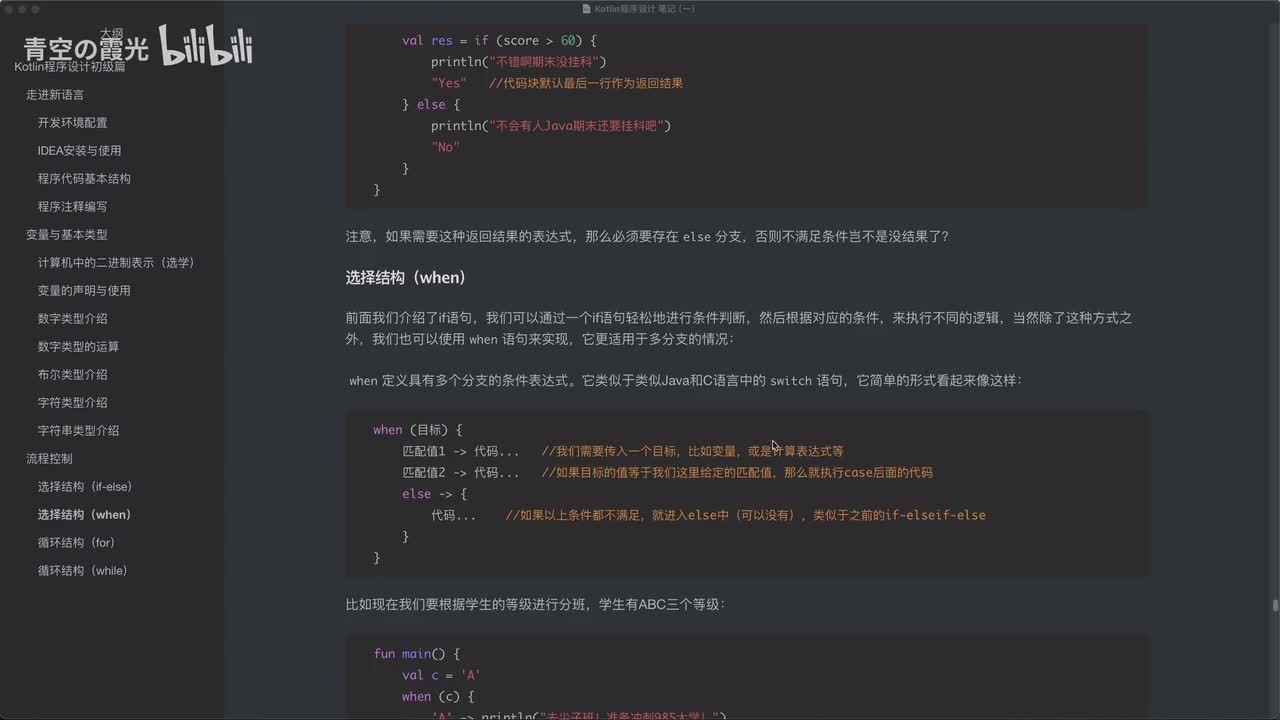Jump to 循环结构（for） section
The image size is (1280, 720).
click(76, 543)
